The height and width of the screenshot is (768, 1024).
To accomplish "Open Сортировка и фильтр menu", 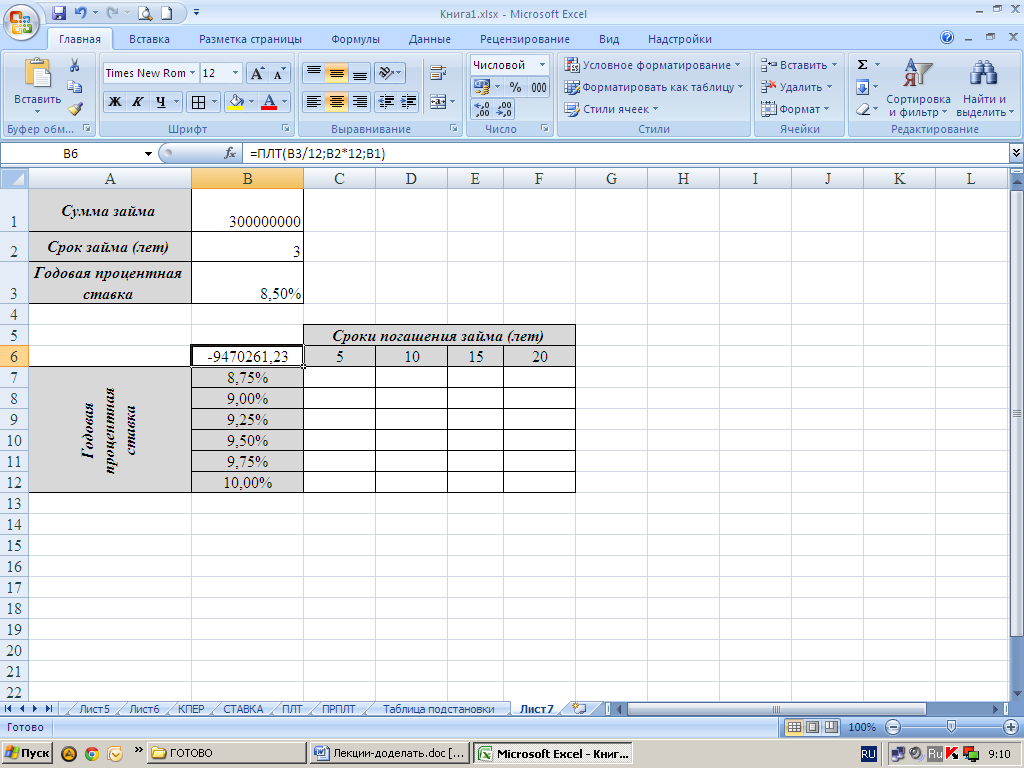I will pos(918,88).
